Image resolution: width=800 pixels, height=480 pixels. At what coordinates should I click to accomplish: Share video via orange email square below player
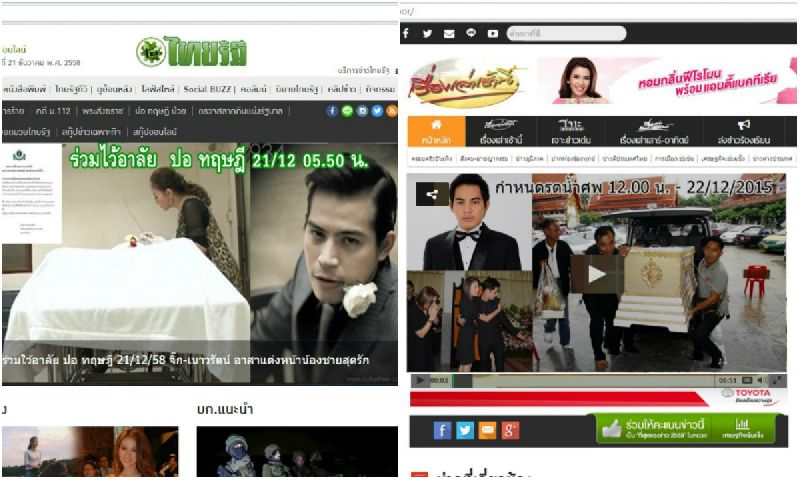487,431
